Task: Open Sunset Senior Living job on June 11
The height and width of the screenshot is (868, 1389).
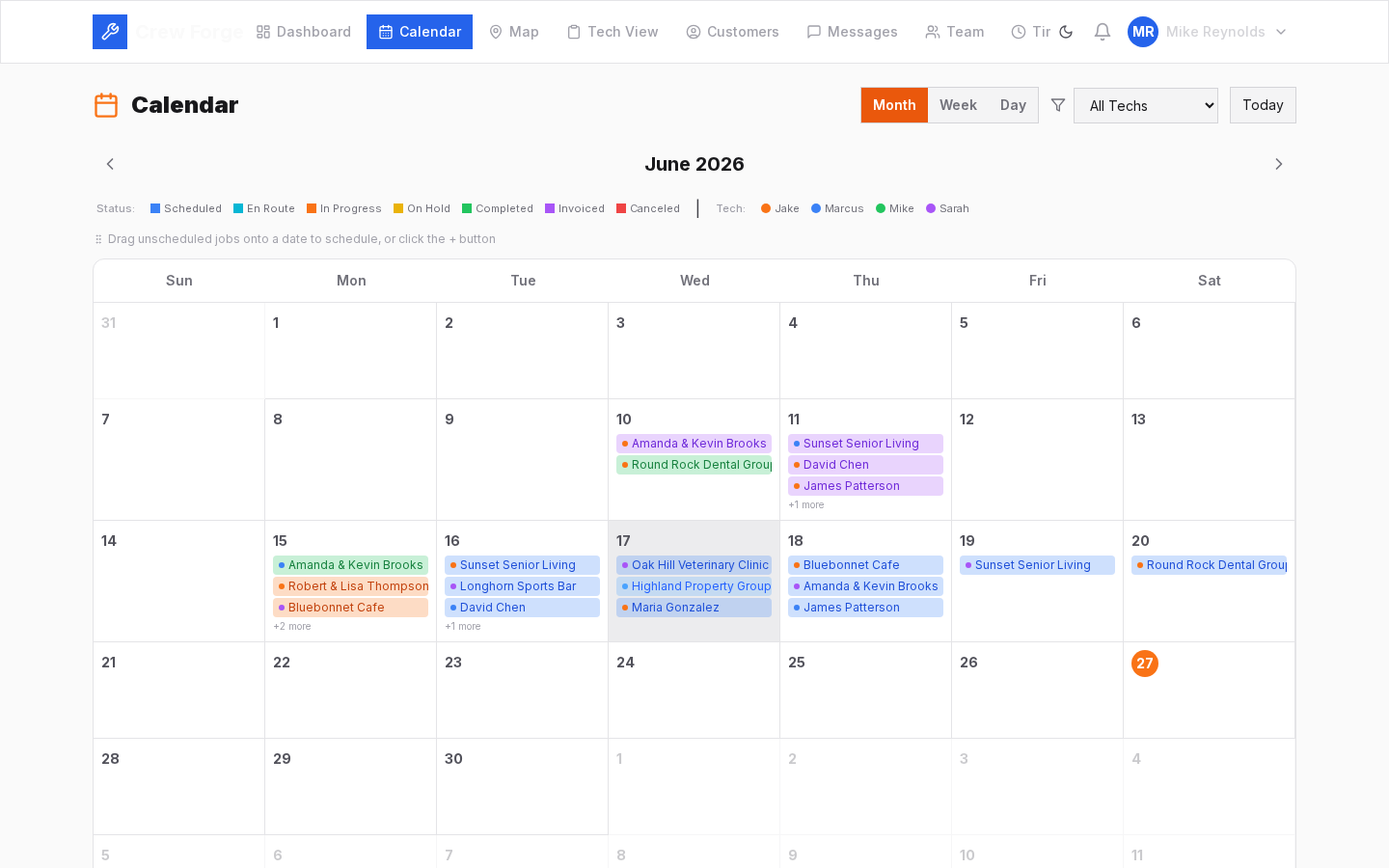Action: tap(865, 444)
